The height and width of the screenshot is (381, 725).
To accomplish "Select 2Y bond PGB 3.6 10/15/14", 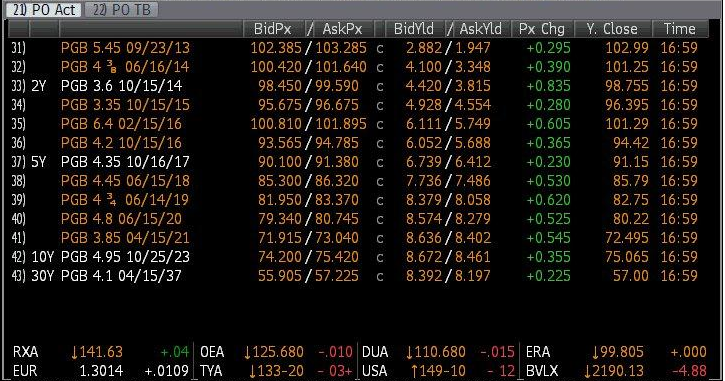I will coord(122,86).
